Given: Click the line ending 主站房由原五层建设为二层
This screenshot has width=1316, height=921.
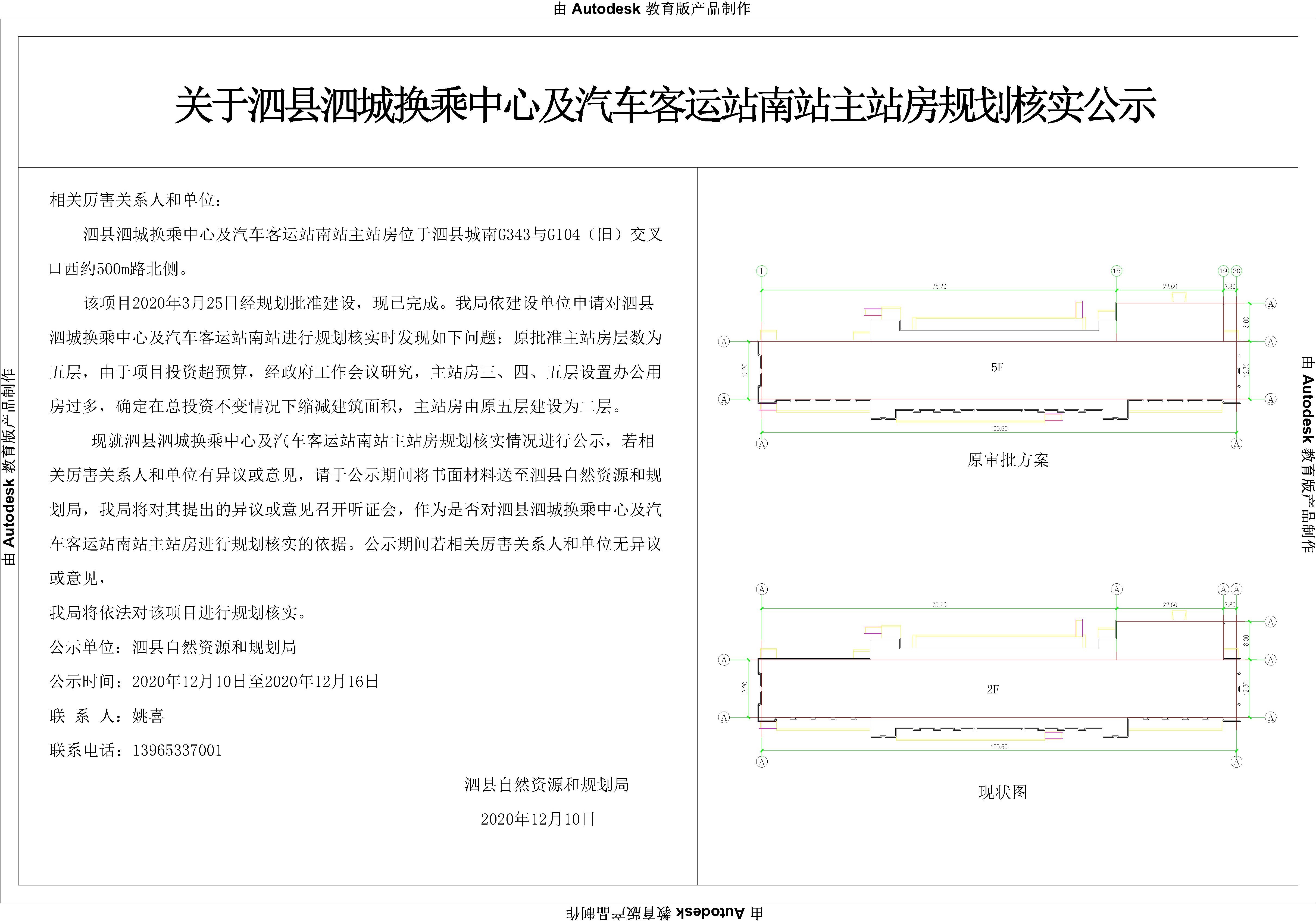Looking at the screenshot, I should pyautogui.click(x=336, y=406).
